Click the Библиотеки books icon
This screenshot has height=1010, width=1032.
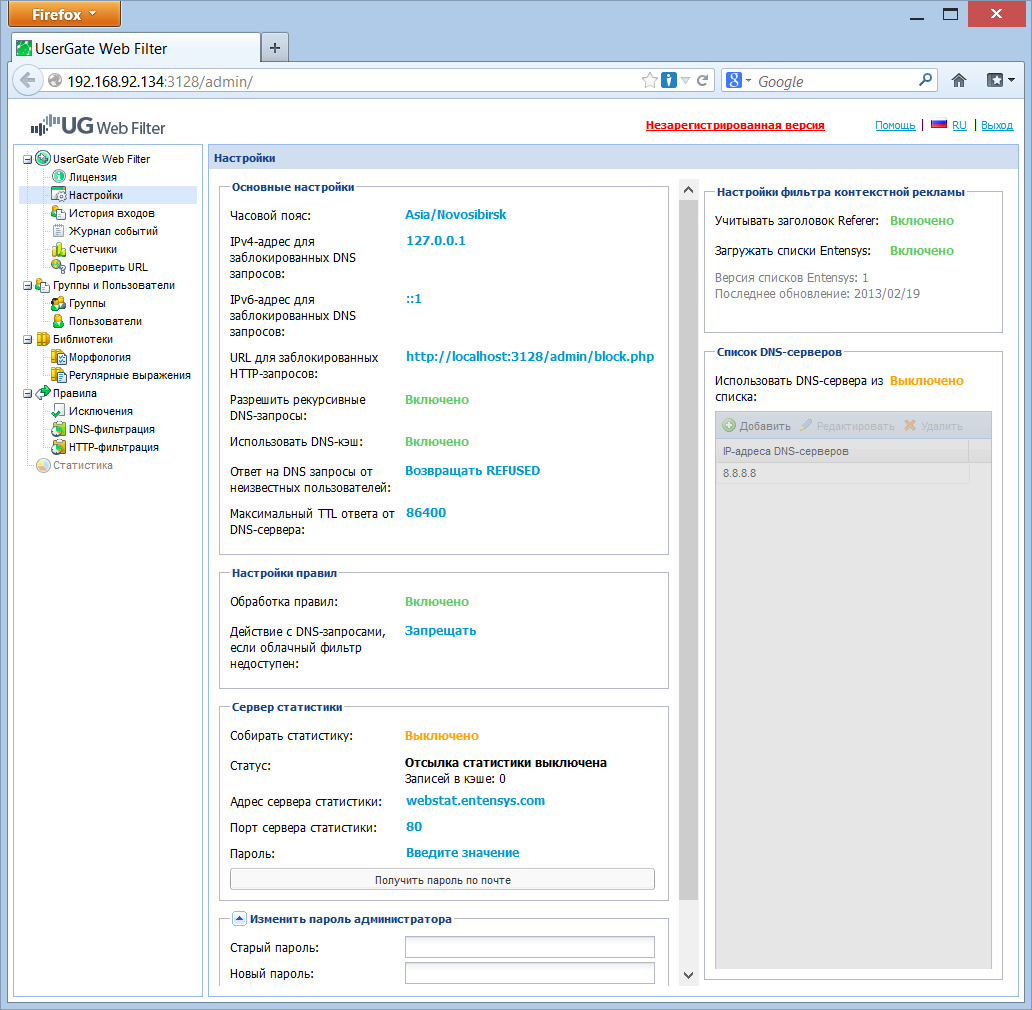(x=43, y=339)
